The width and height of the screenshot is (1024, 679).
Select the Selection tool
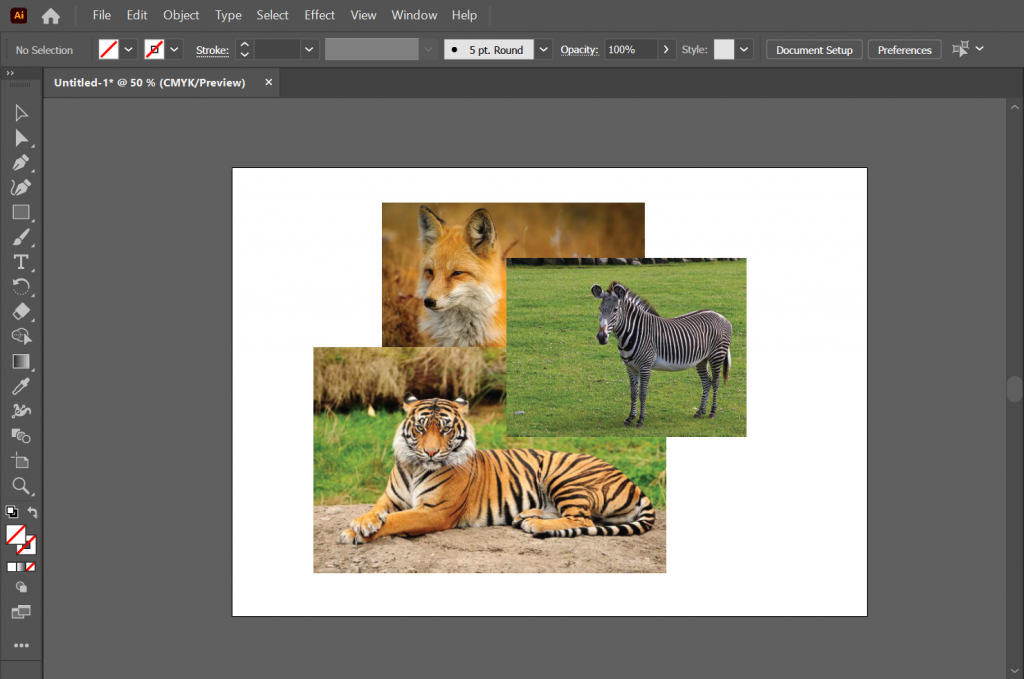[21, 112]
